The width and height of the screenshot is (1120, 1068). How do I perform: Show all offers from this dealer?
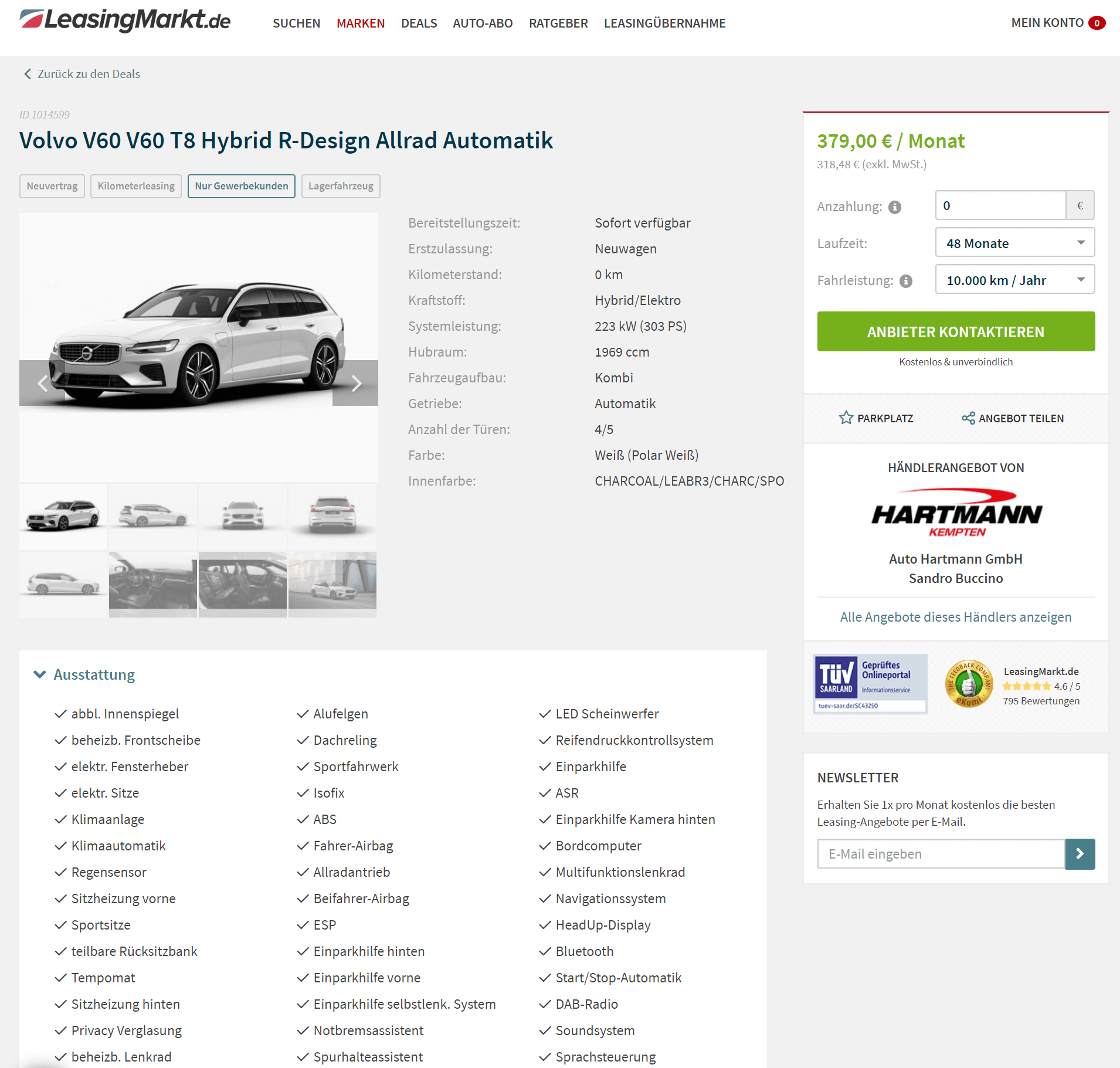956,617
